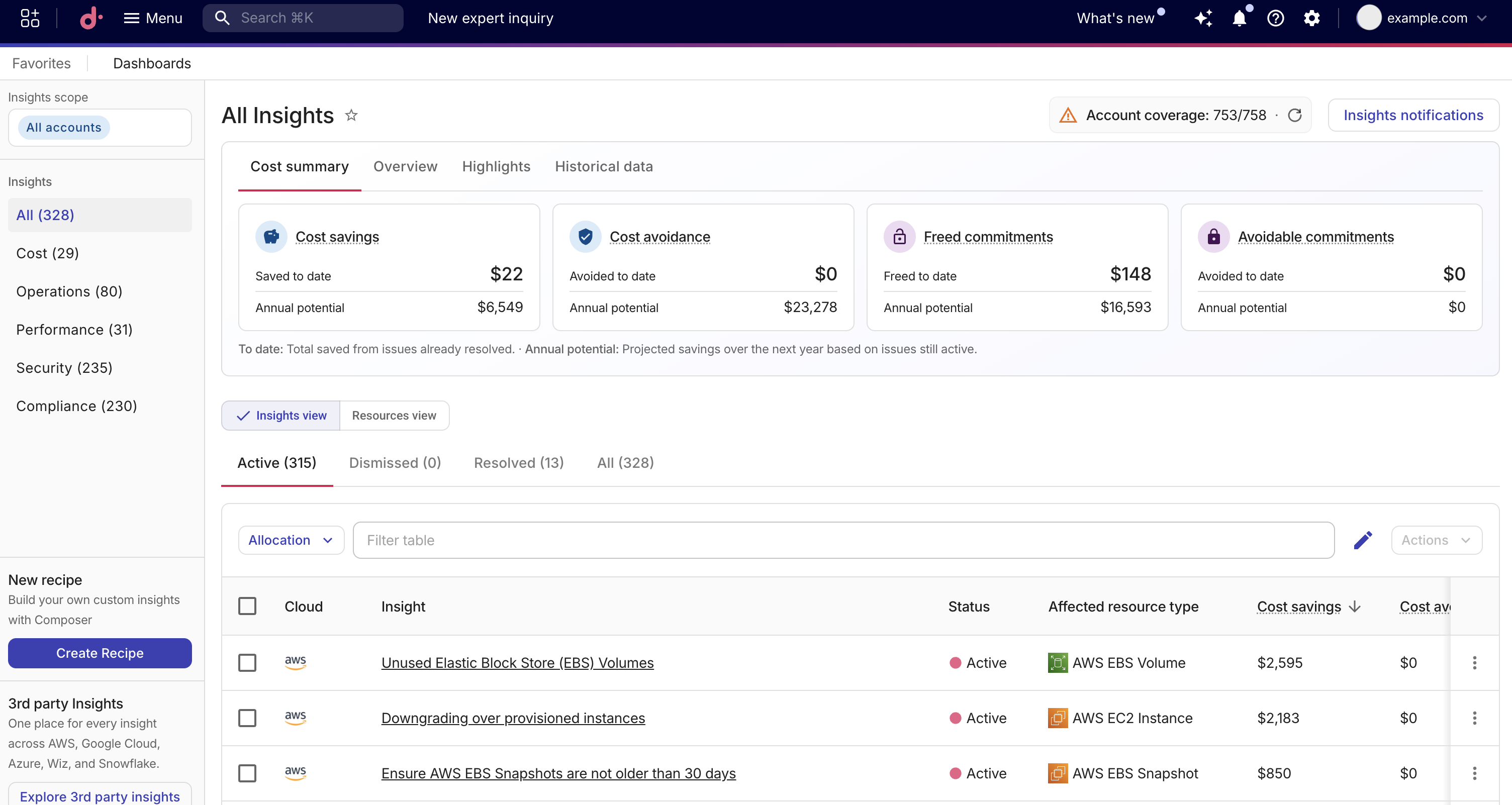
Task: Switch to the Overview tab
Action: [x=405, y=167]
